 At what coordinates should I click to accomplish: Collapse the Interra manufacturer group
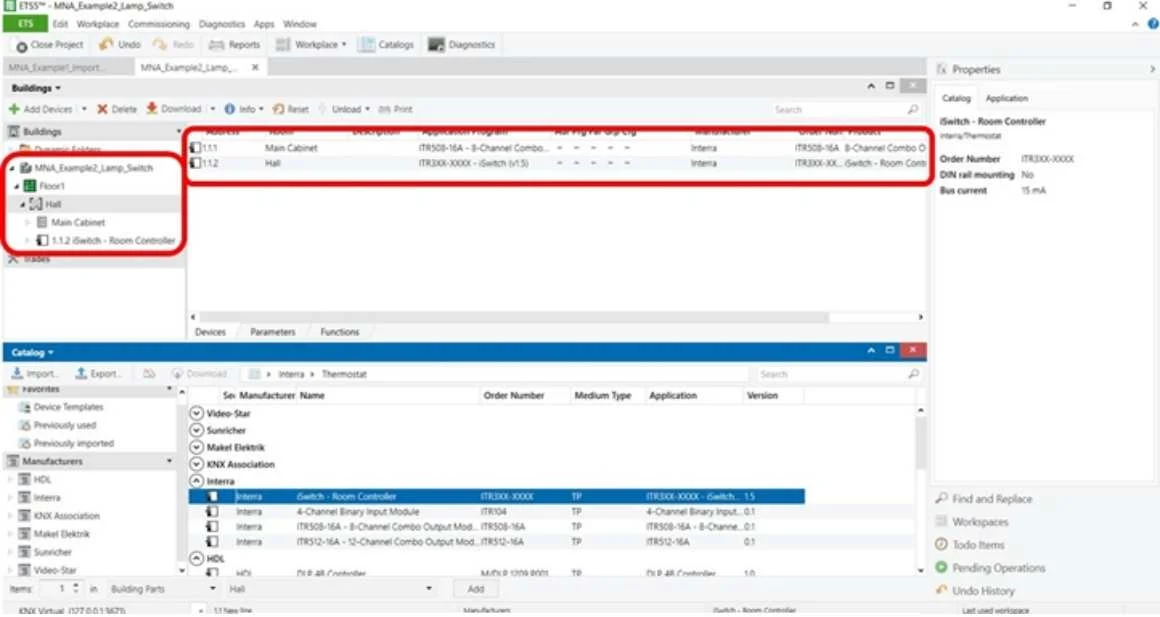(196, 481)
